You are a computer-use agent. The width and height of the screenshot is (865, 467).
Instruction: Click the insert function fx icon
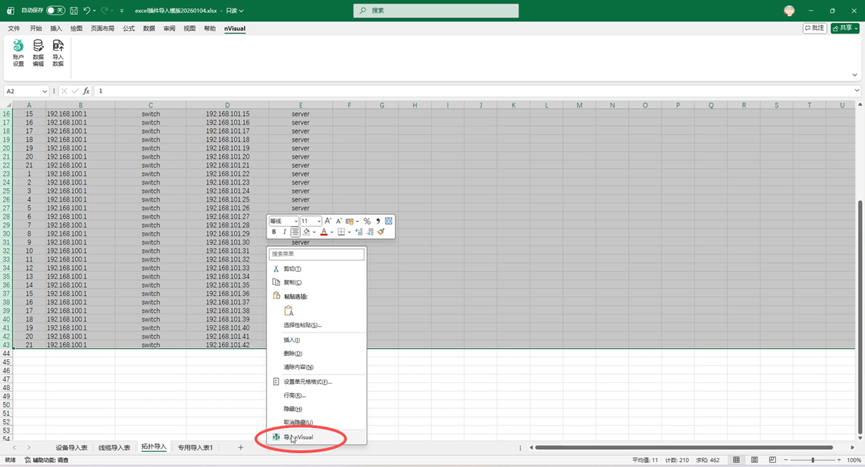[x=86, y=91]
